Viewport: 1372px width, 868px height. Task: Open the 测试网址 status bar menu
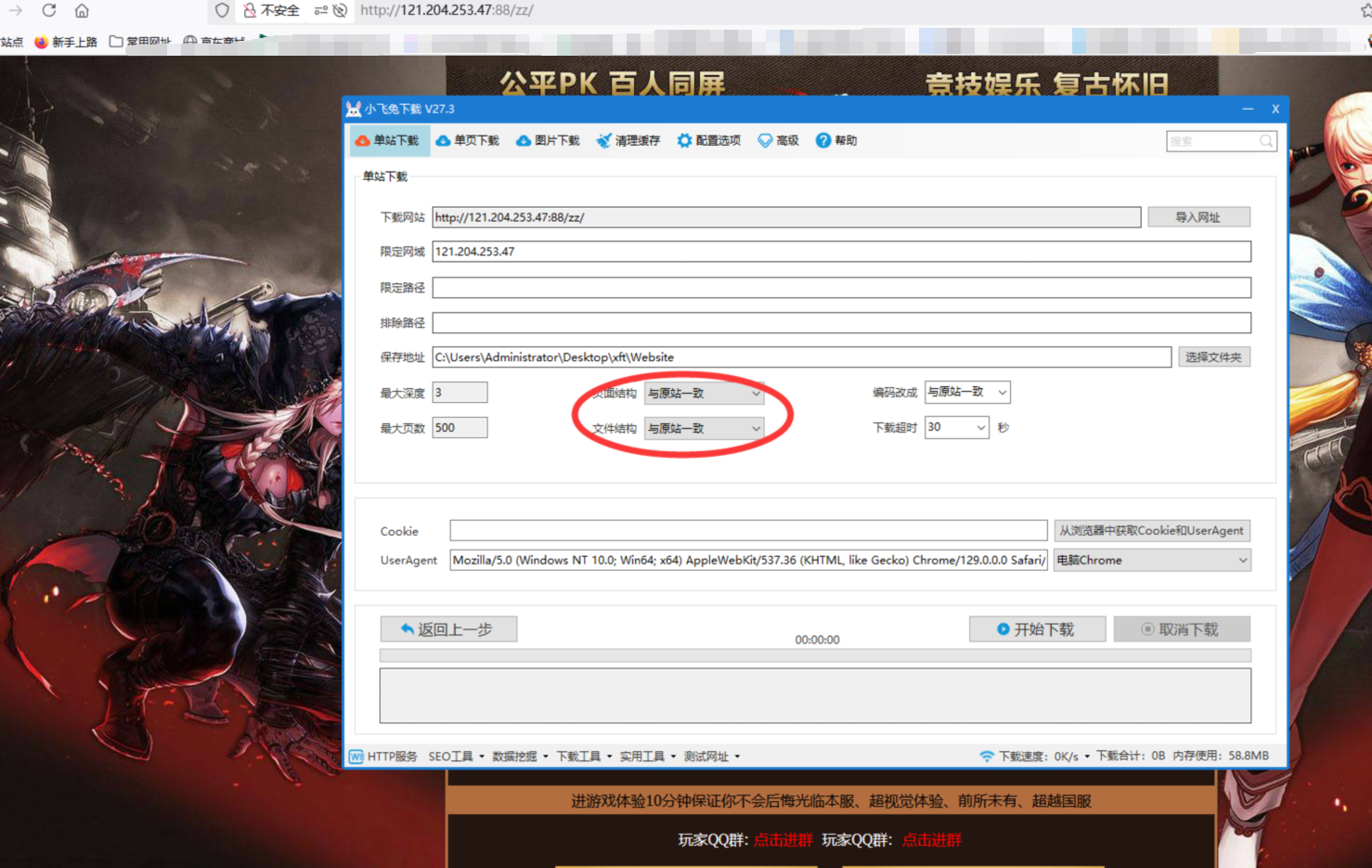[x=712, y=757]
